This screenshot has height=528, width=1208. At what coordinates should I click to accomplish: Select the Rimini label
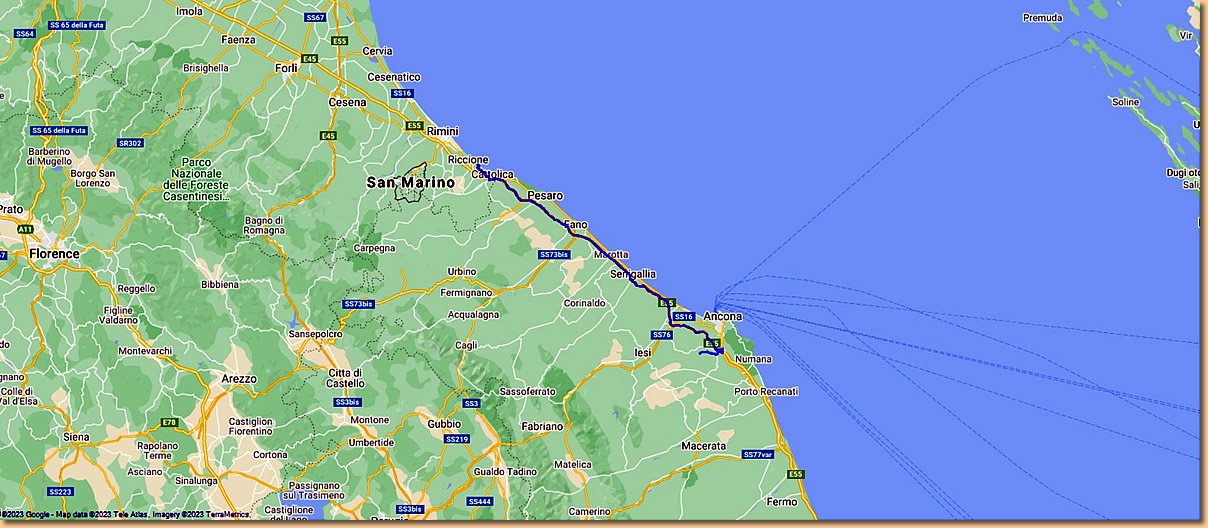pos(443,131)
